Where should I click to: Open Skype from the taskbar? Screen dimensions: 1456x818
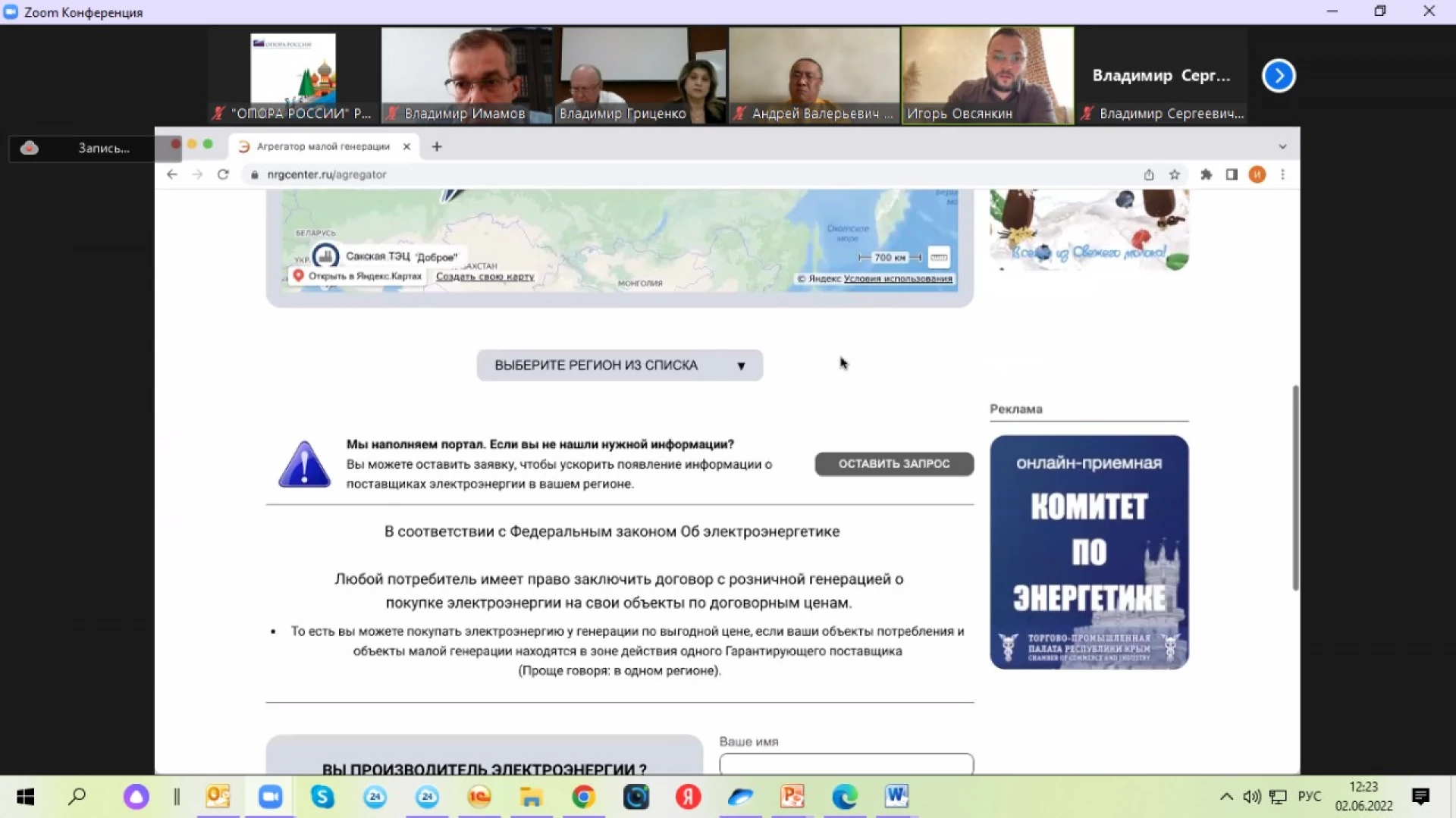click(322, 797)
